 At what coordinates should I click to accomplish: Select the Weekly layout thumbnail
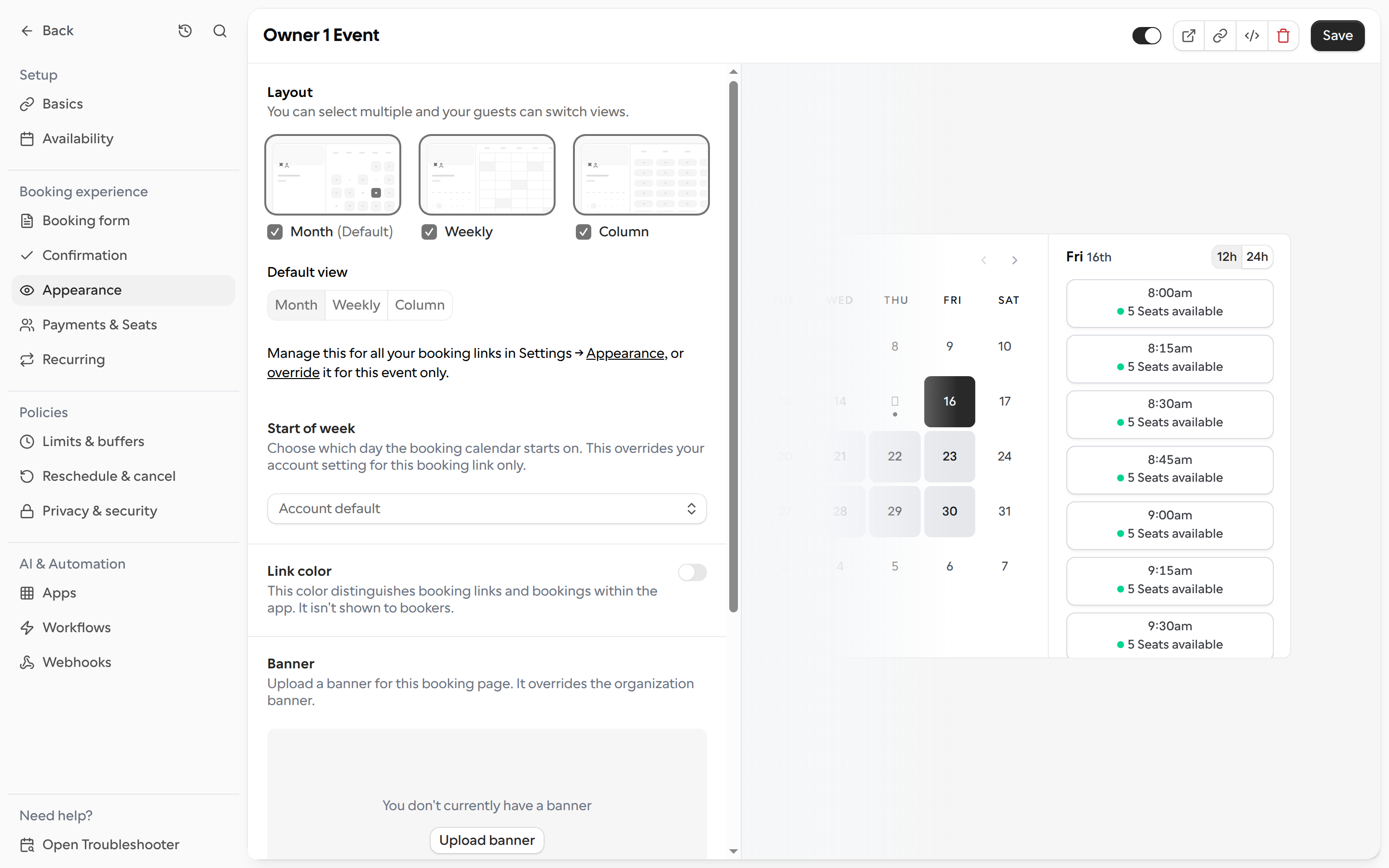pyautogui.click(x=487, y=175)
